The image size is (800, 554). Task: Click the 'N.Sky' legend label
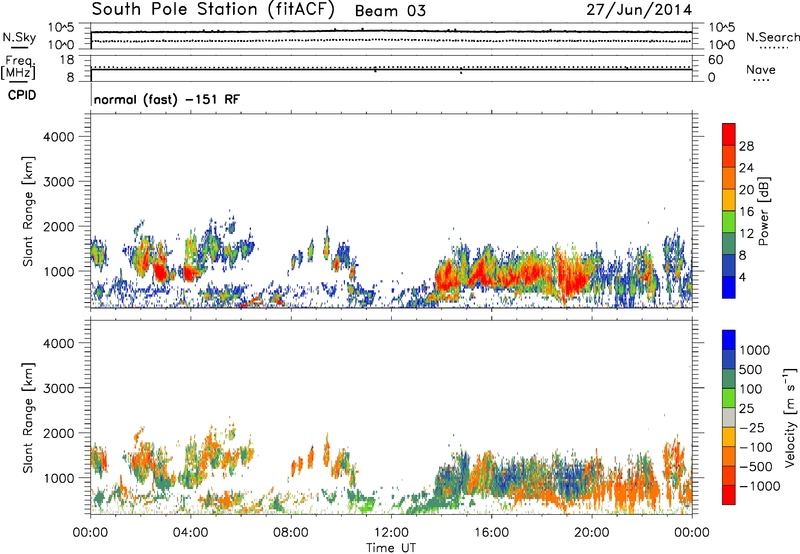[x=19, y=37]
